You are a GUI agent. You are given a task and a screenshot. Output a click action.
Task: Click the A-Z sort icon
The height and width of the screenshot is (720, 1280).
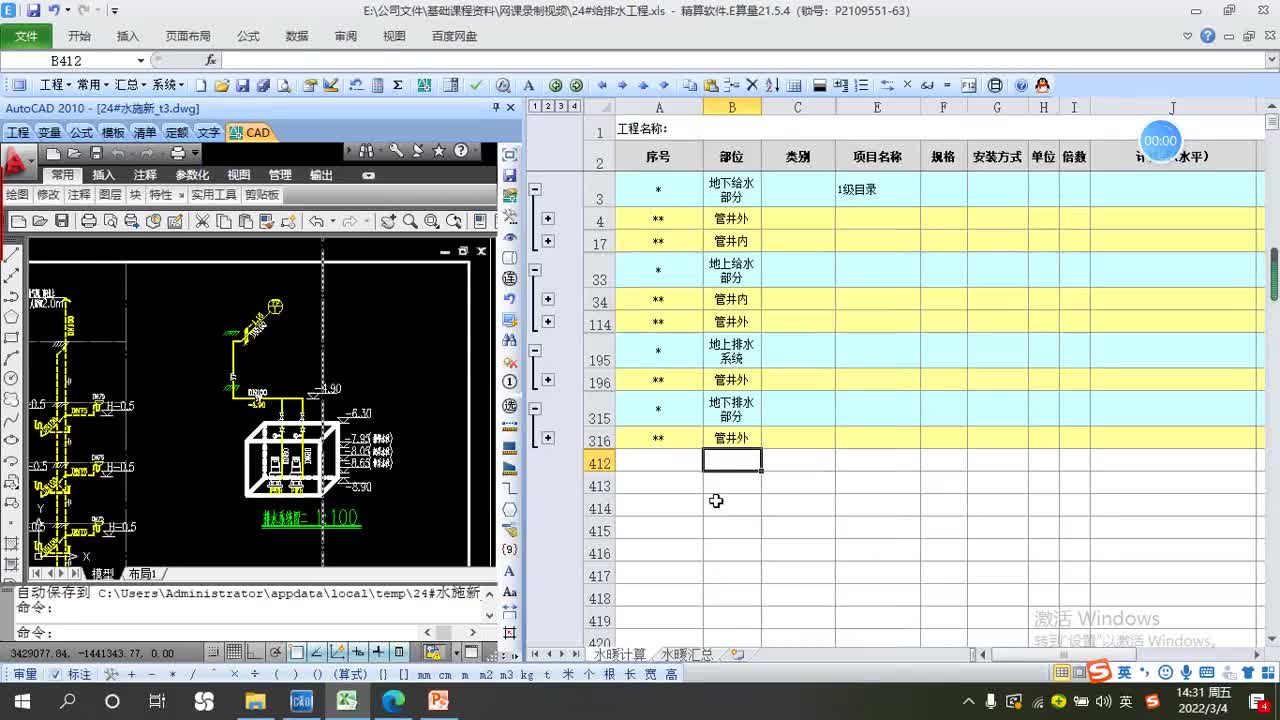point(773,85)
